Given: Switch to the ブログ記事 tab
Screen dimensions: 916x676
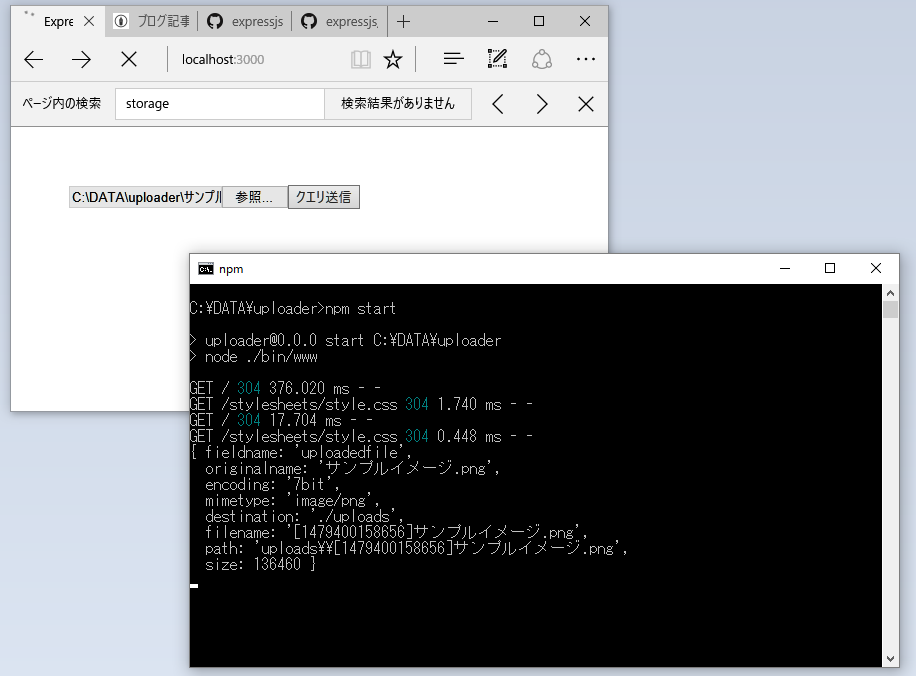Looking at the screenshot, I should click(x=152, y=22).
